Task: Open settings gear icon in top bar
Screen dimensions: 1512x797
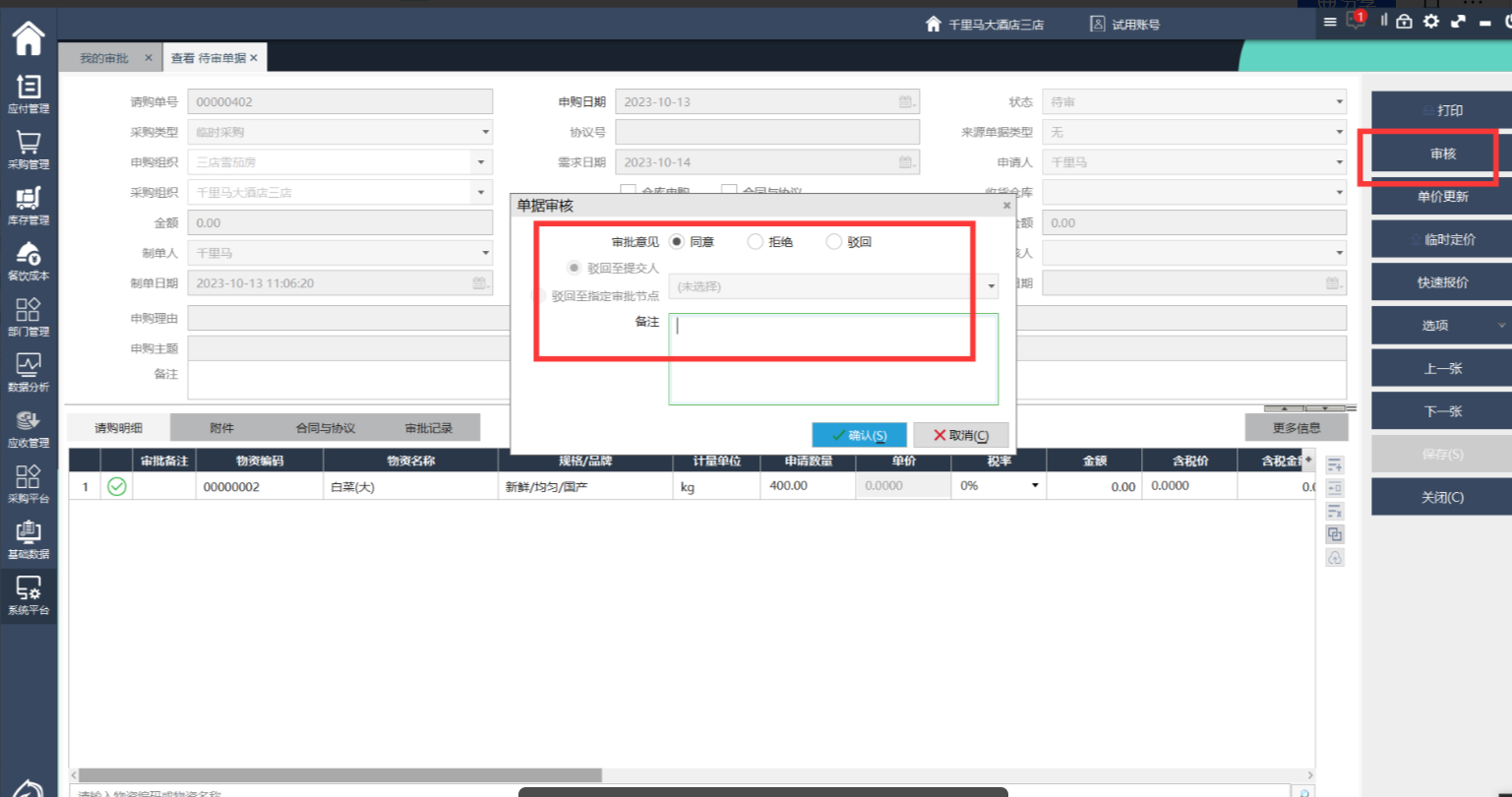Action: pyautogui.click(x=1430, y=22)
